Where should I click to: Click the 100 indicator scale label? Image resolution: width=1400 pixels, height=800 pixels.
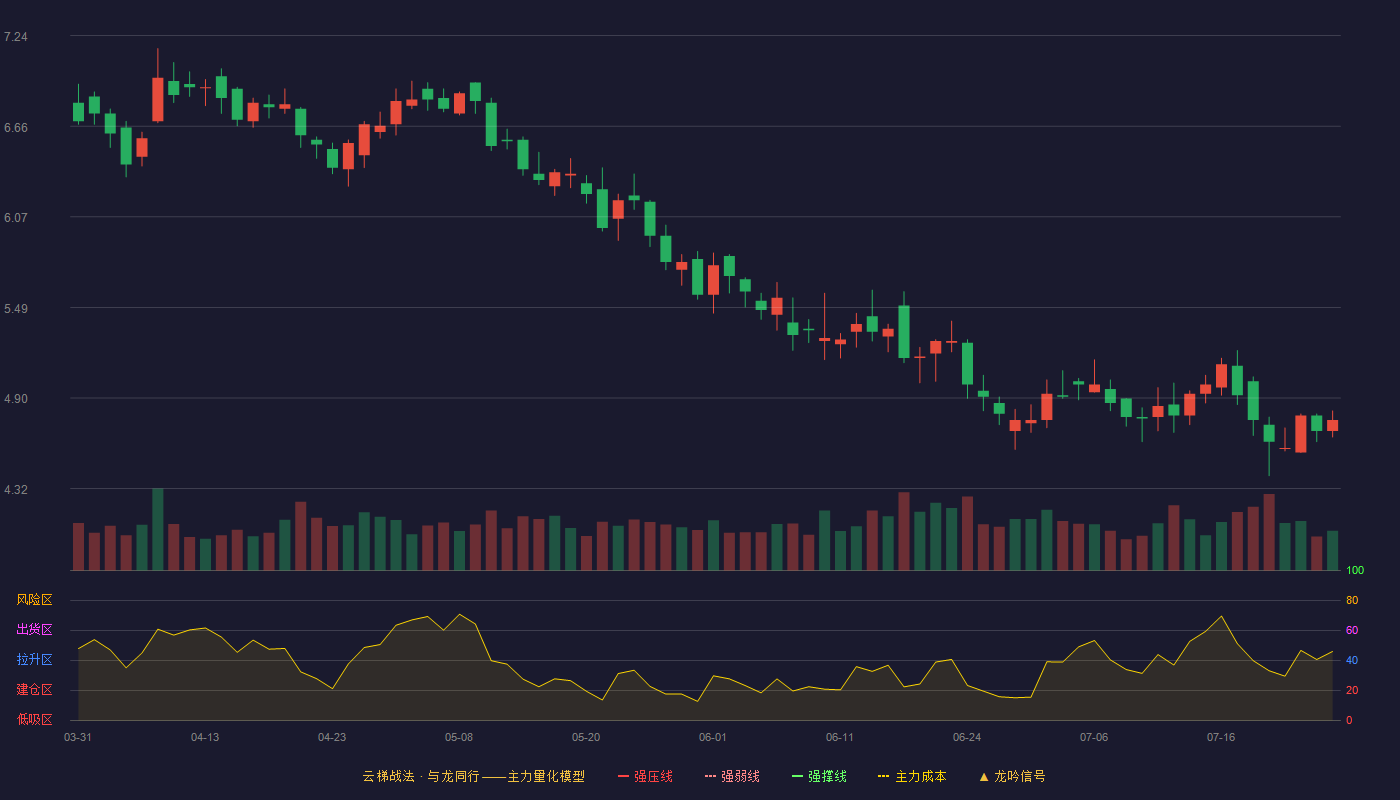click(1355, 571)
